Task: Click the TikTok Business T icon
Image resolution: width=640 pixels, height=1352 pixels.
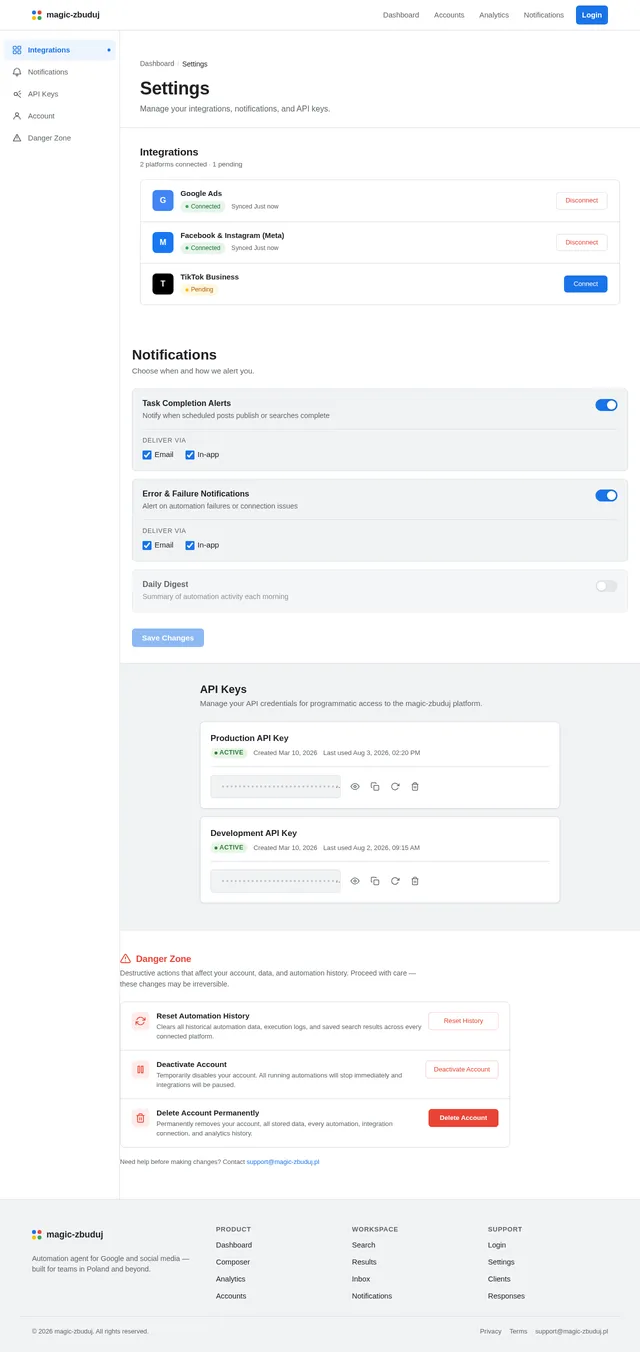Action: [163, 284]
